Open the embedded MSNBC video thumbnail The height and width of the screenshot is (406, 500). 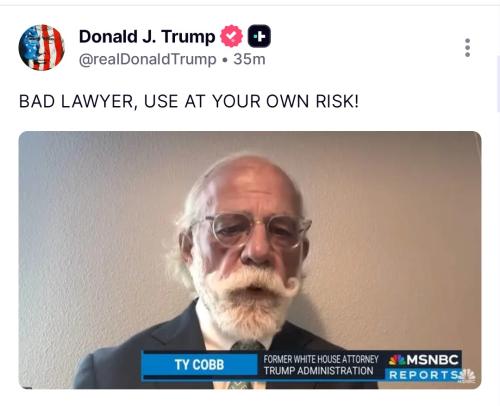click(250, 260)
